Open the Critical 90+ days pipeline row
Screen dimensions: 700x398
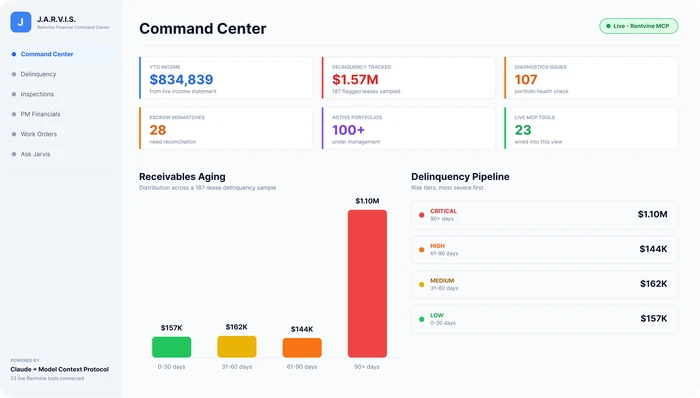click(544, 215)
